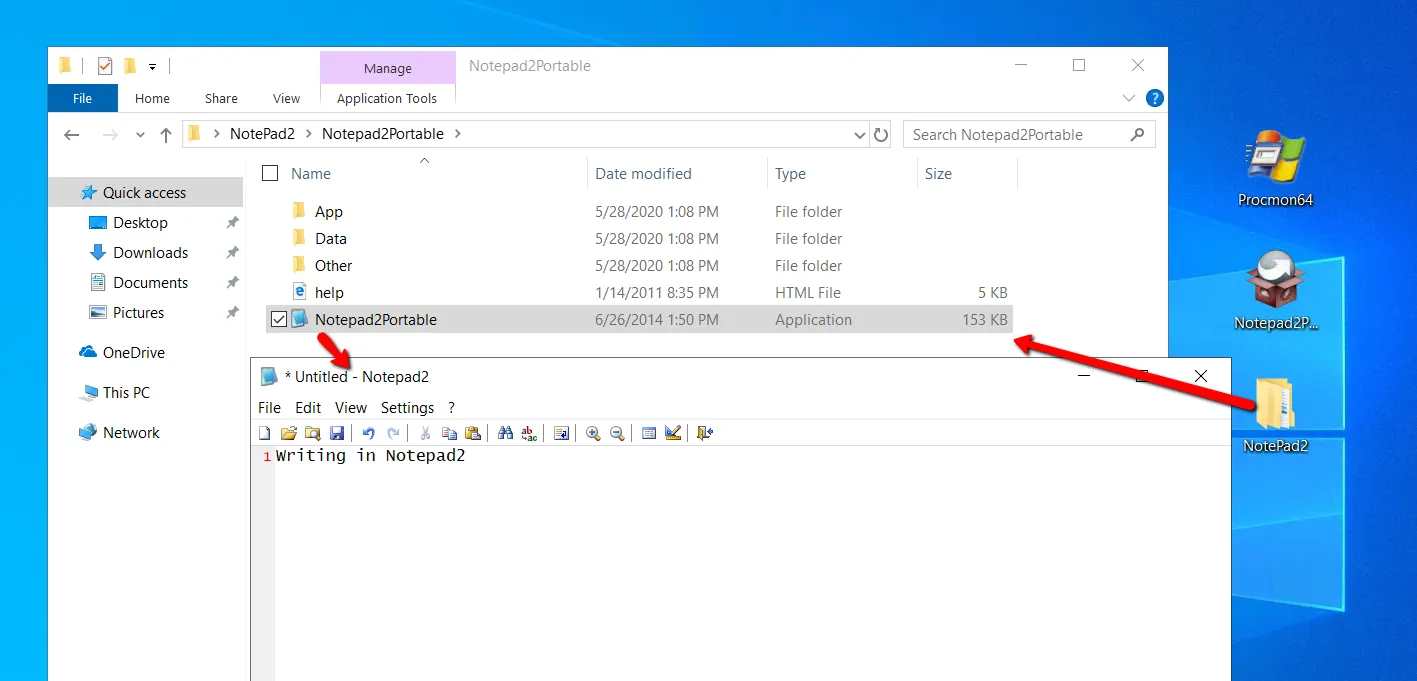Zoom in using the magnifier plus icon
This screenshot has width=1417, height=681.
pos(593,432)
